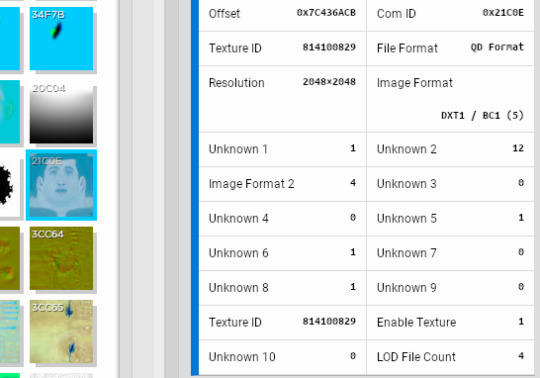Click the Offset value 0x7C436ACB

click(326, 13)
